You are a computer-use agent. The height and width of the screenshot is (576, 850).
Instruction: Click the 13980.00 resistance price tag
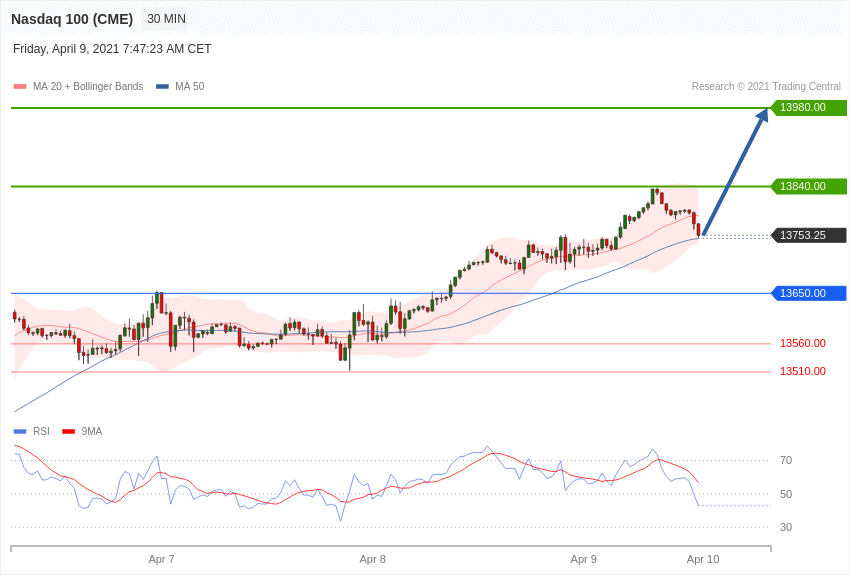[x=808, y=107]
